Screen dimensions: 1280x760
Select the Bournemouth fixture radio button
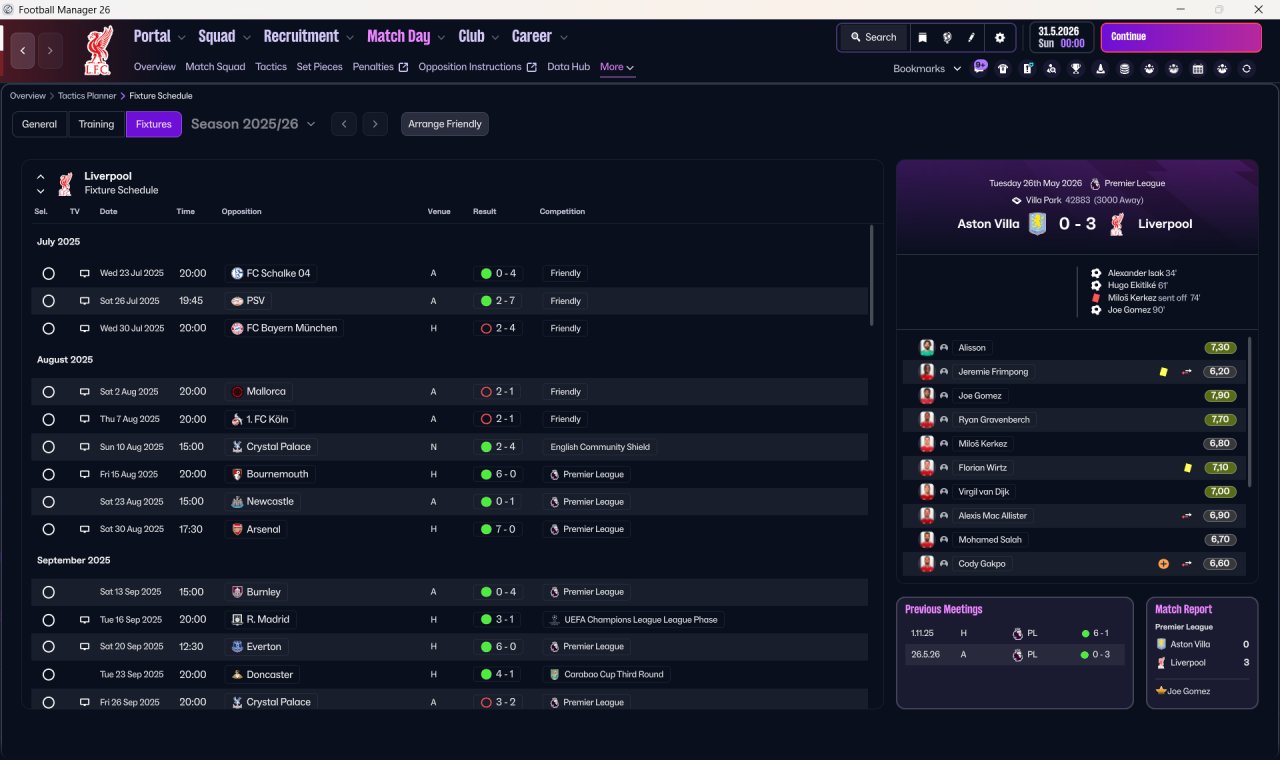pyautogui.click(x=48, y=474)
